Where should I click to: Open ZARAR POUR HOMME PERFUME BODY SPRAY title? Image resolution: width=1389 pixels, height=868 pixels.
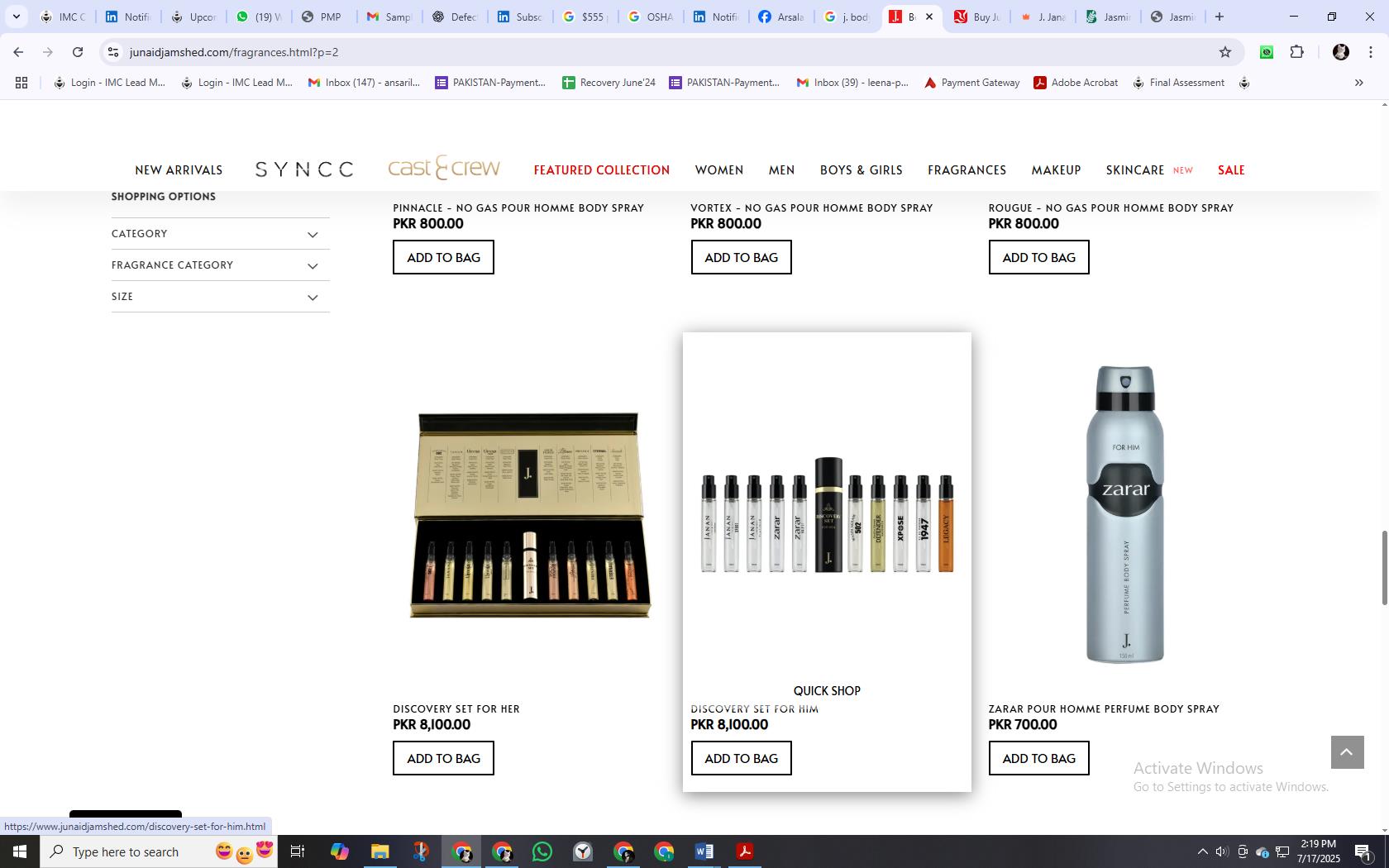pyautogui.click(x=1104, y=709)
